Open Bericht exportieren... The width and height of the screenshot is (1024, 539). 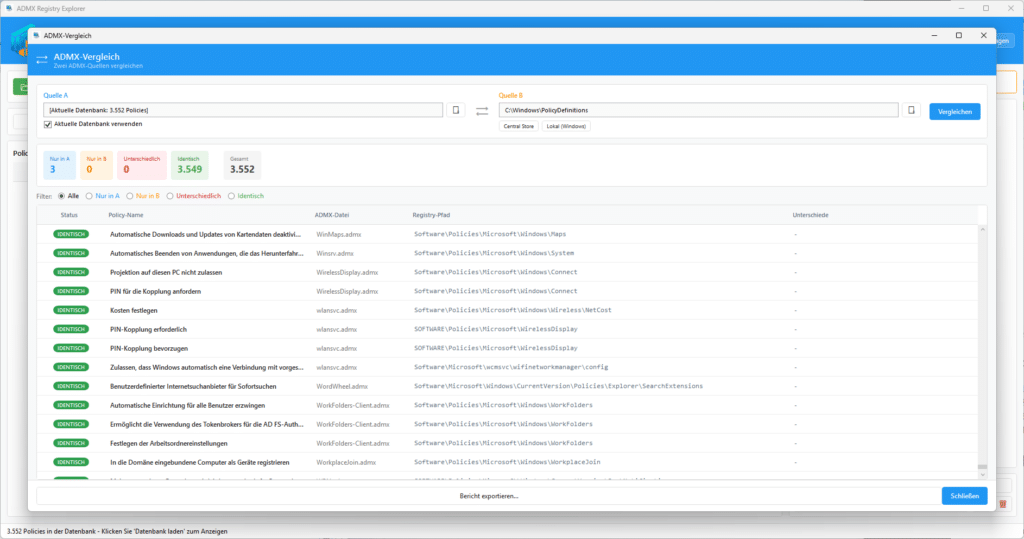488,496
